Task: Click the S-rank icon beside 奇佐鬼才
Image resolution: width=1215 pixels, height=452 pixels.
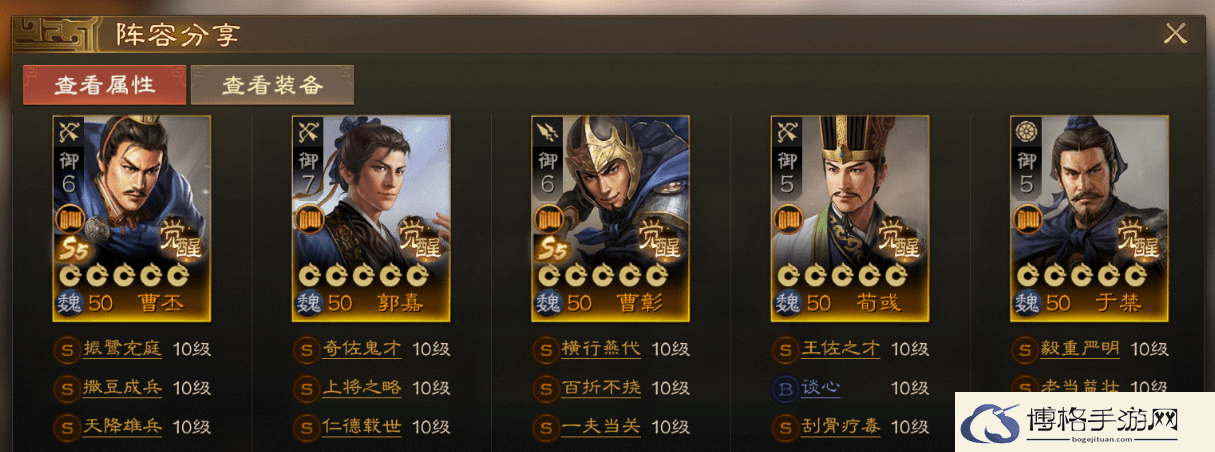Action: 305,350
